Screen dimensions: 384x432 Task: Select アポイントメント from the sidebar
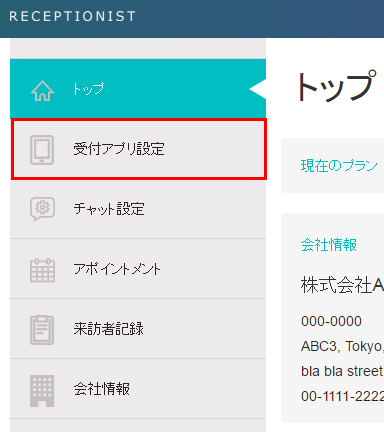tap(138, 269)
